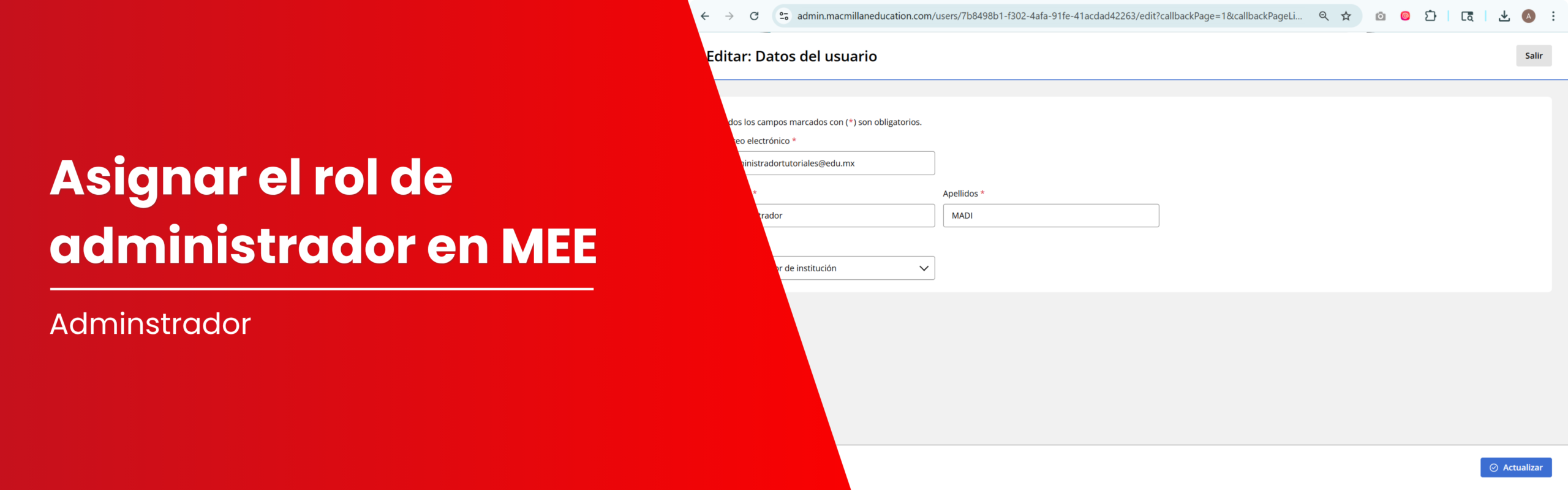Open the Chrome three-dot menu
This screenshot has width=1568, height=490.
point(1553,17)
